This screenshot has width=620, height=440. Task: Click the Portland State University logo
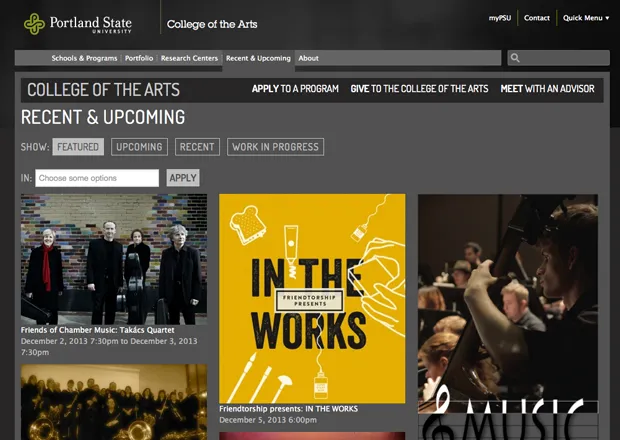(78, 24)
